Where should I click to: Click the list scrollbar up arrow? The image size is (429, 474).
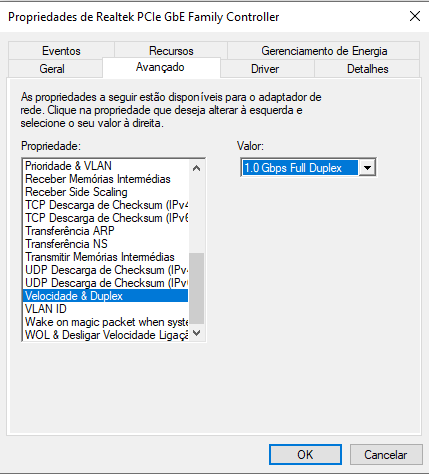pyautogui.click(x=197, y=168)
